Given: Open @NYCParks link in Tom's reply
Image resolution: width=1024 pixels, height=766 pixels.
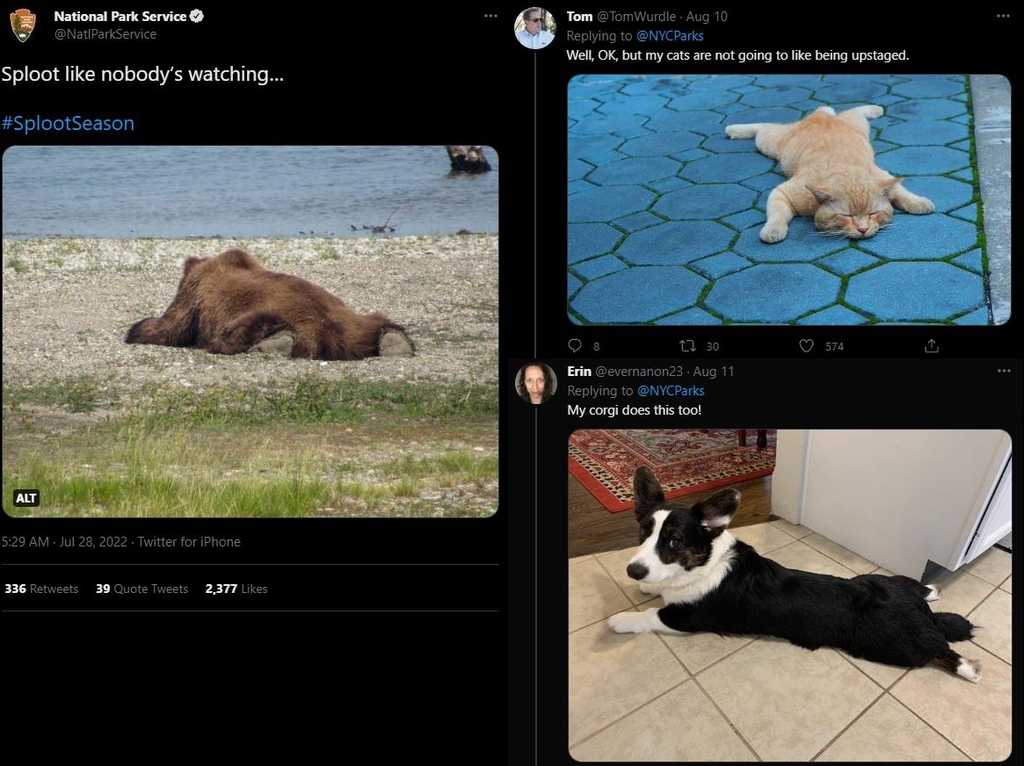Looking at the screenshot, I should coord(670,36).
